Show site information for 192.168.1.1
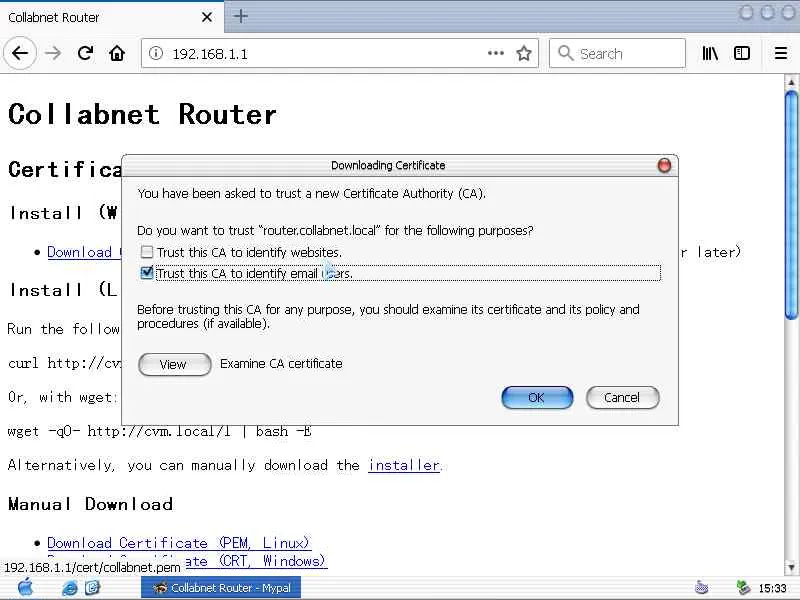800x600 pixels. pyautogui.click(x=156, y=53)
